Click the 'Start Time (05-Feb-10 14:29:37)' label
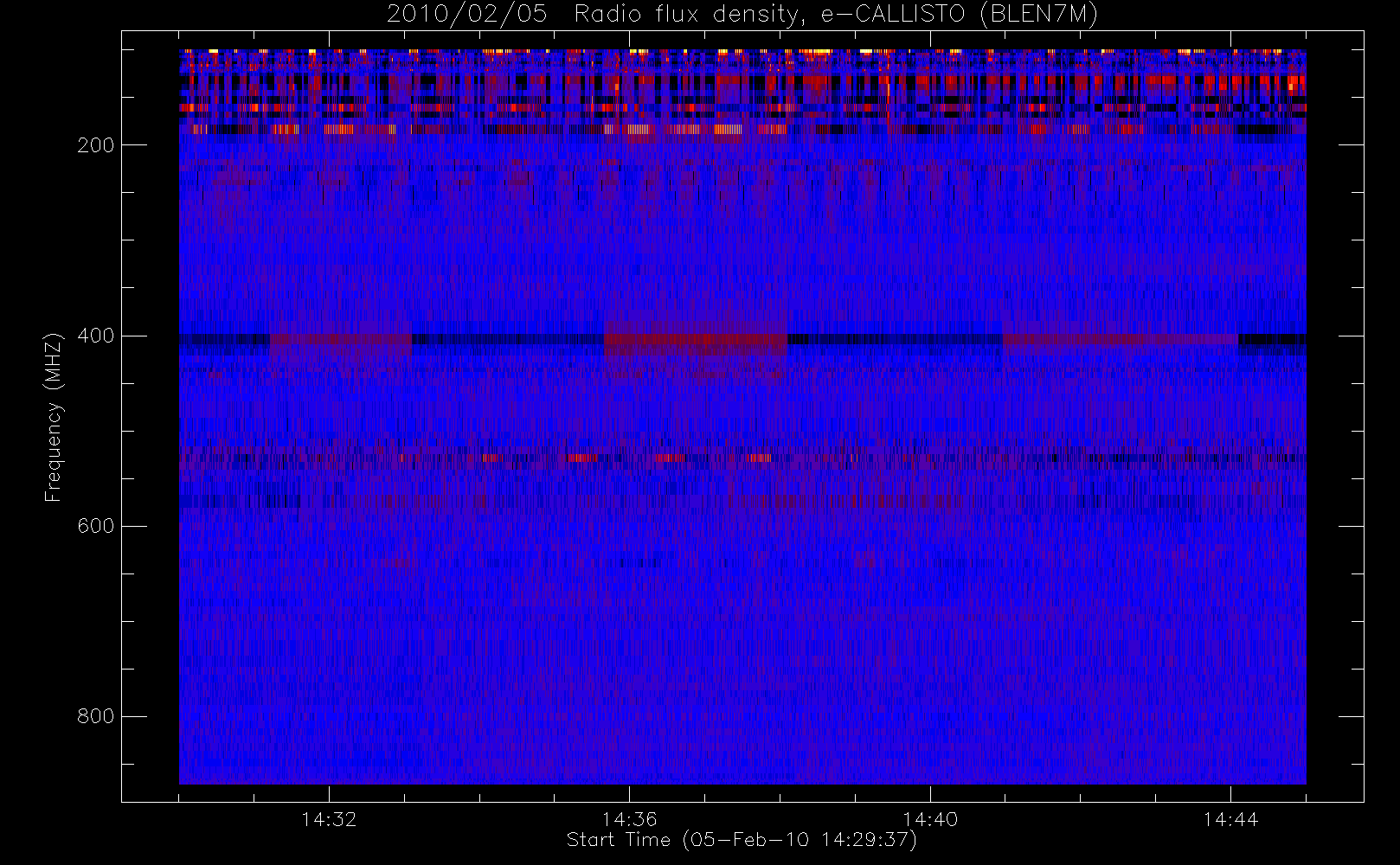 pyautogui.click(x=742, y=840)
